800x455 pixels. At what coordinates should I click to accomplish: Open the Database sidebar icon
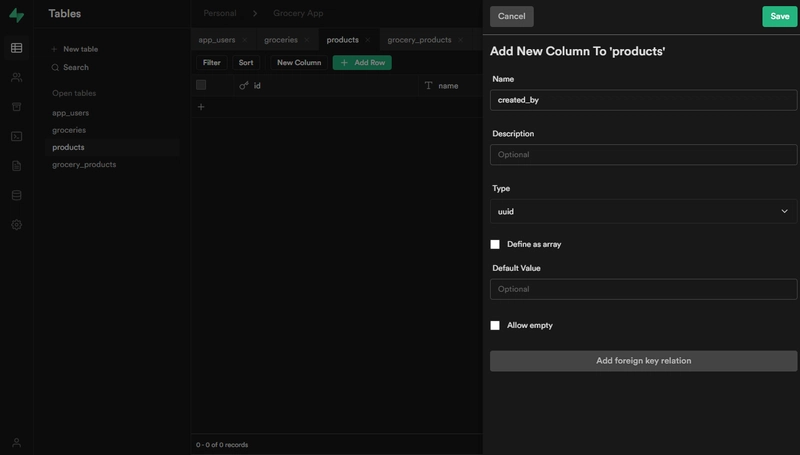pyautogui.click(x=16, y=195)
